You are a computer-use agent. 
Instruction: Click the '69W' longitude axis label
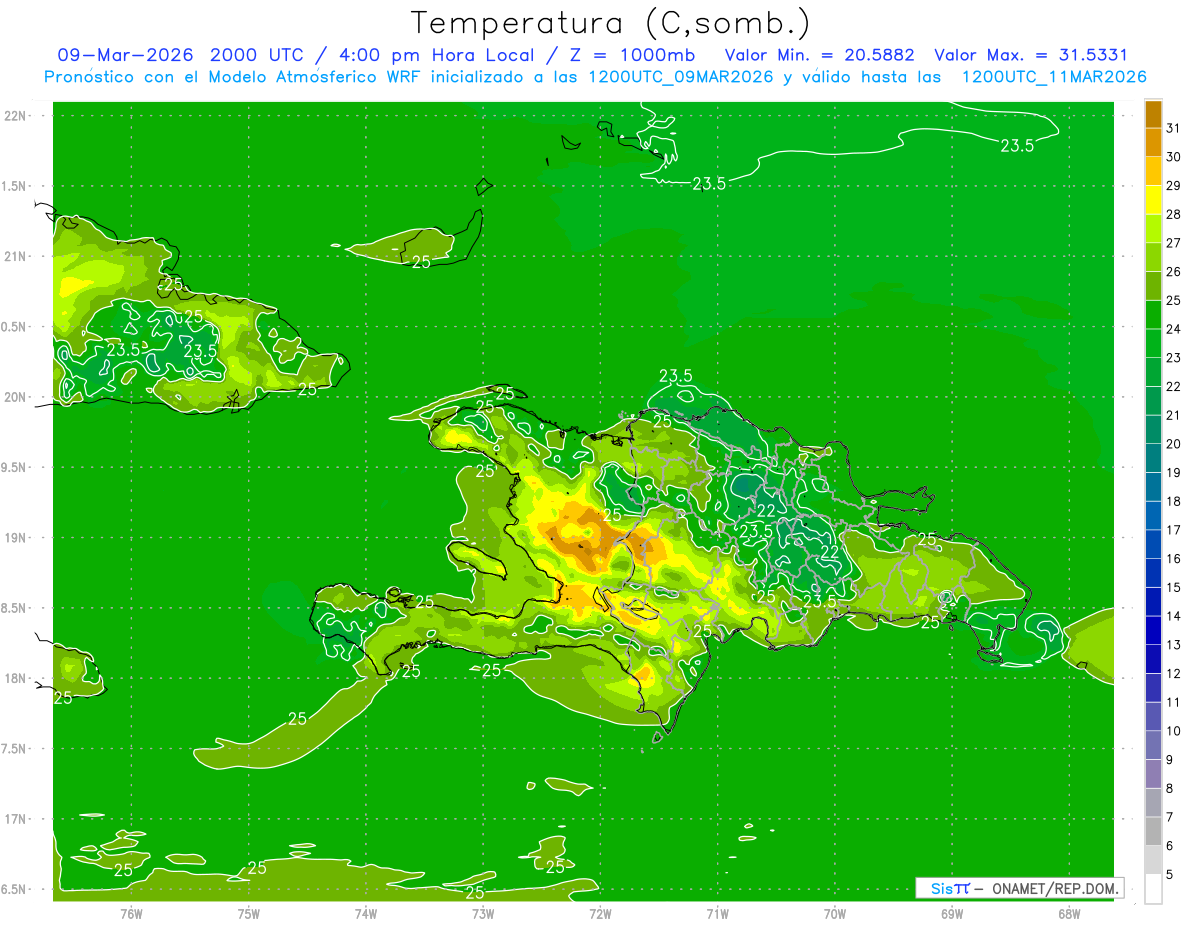pyautogui.click(x=951, y=913)
